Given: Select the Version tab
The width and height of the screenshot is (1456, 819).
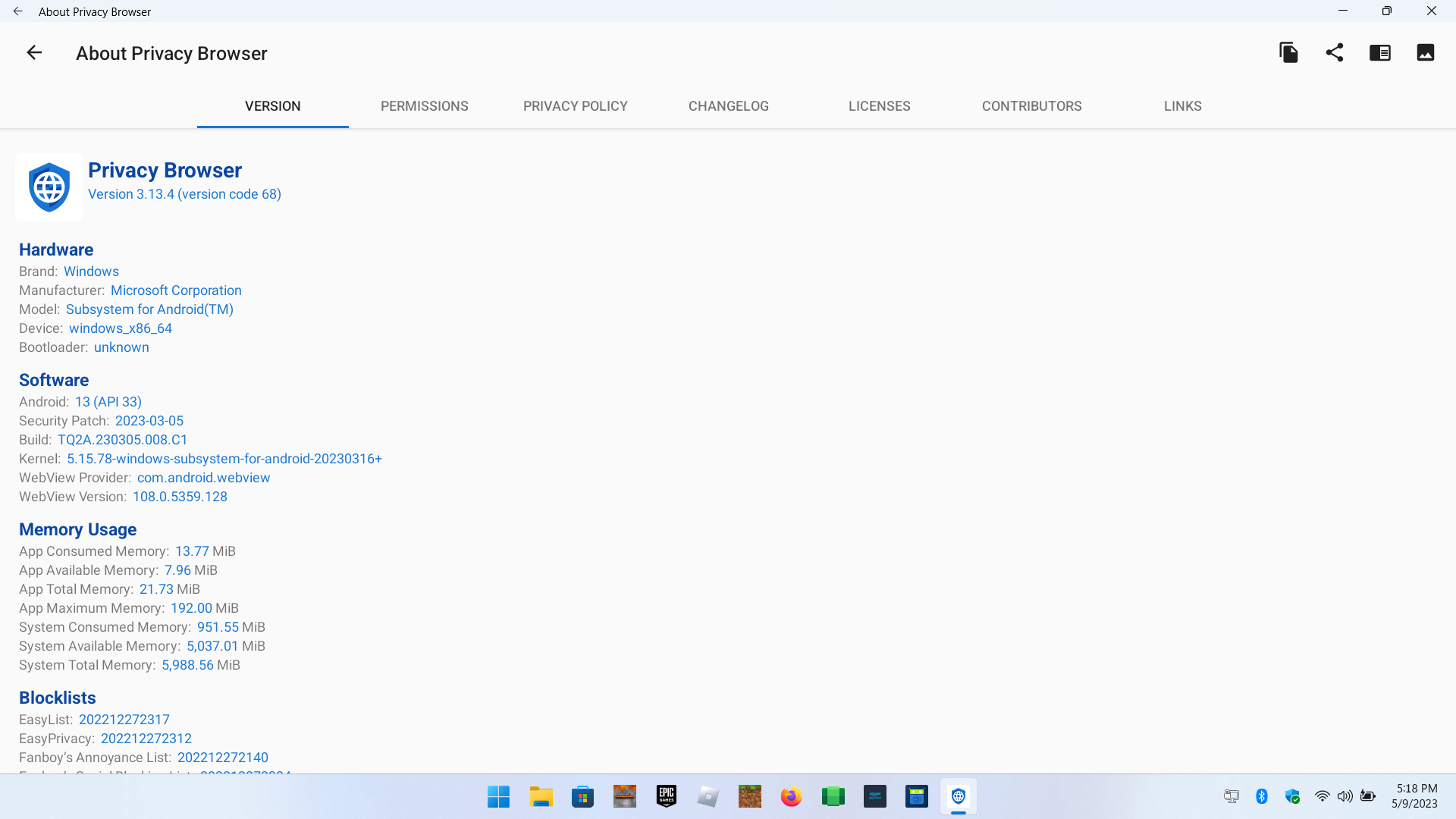Looking at the screenshot, I should click(x=273, y=106).
